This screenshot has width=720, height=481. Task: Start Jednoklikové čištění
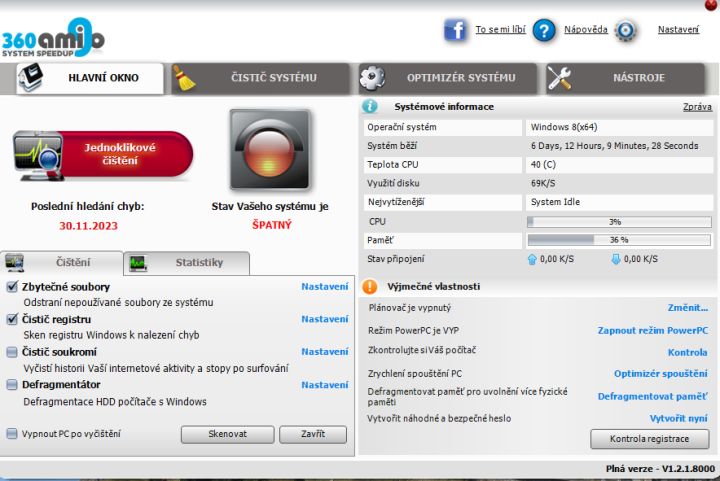click(x=103, y=155)
